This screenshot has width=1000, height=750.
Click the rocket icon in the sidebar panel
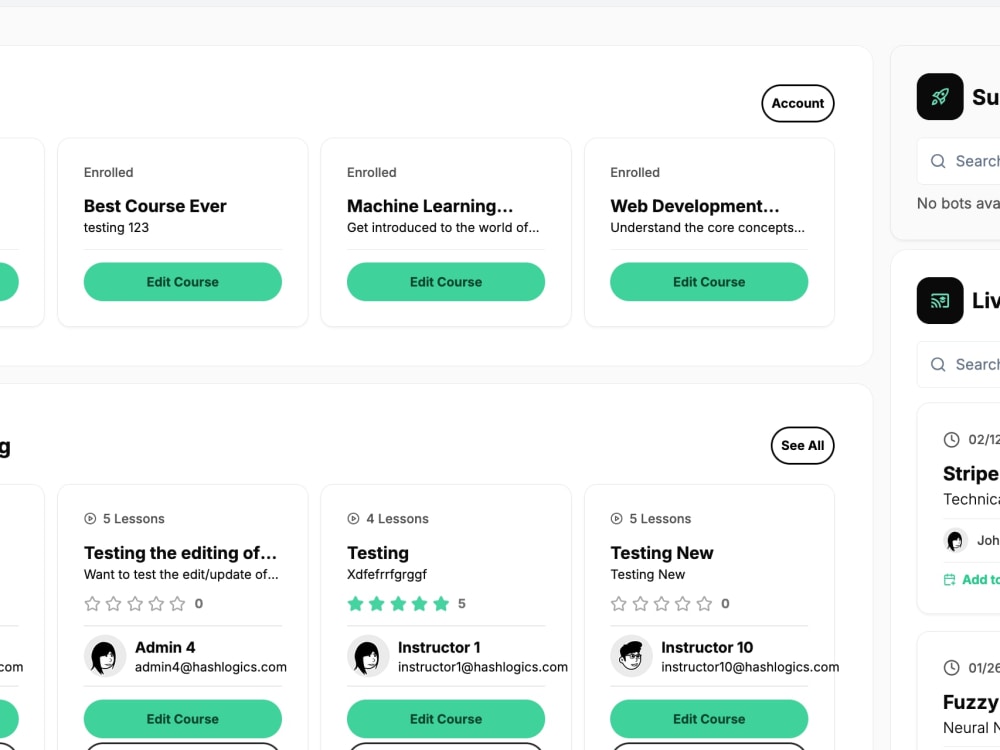coord(939,96)
